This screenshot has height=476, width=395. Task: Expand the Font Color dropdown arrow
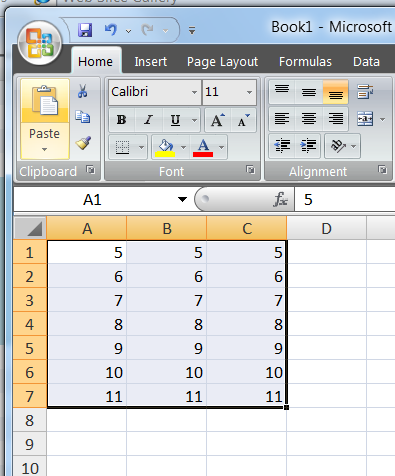[221, 147]
